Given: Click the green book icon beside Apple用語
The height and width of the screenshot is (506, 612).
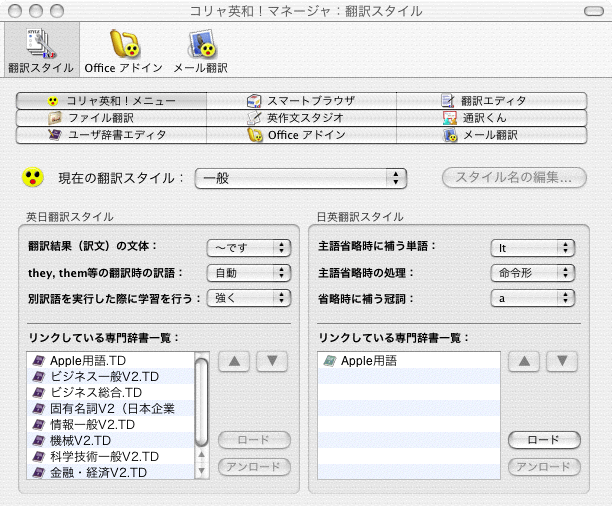Looking at the screenshot, I should tap(330, 360).
